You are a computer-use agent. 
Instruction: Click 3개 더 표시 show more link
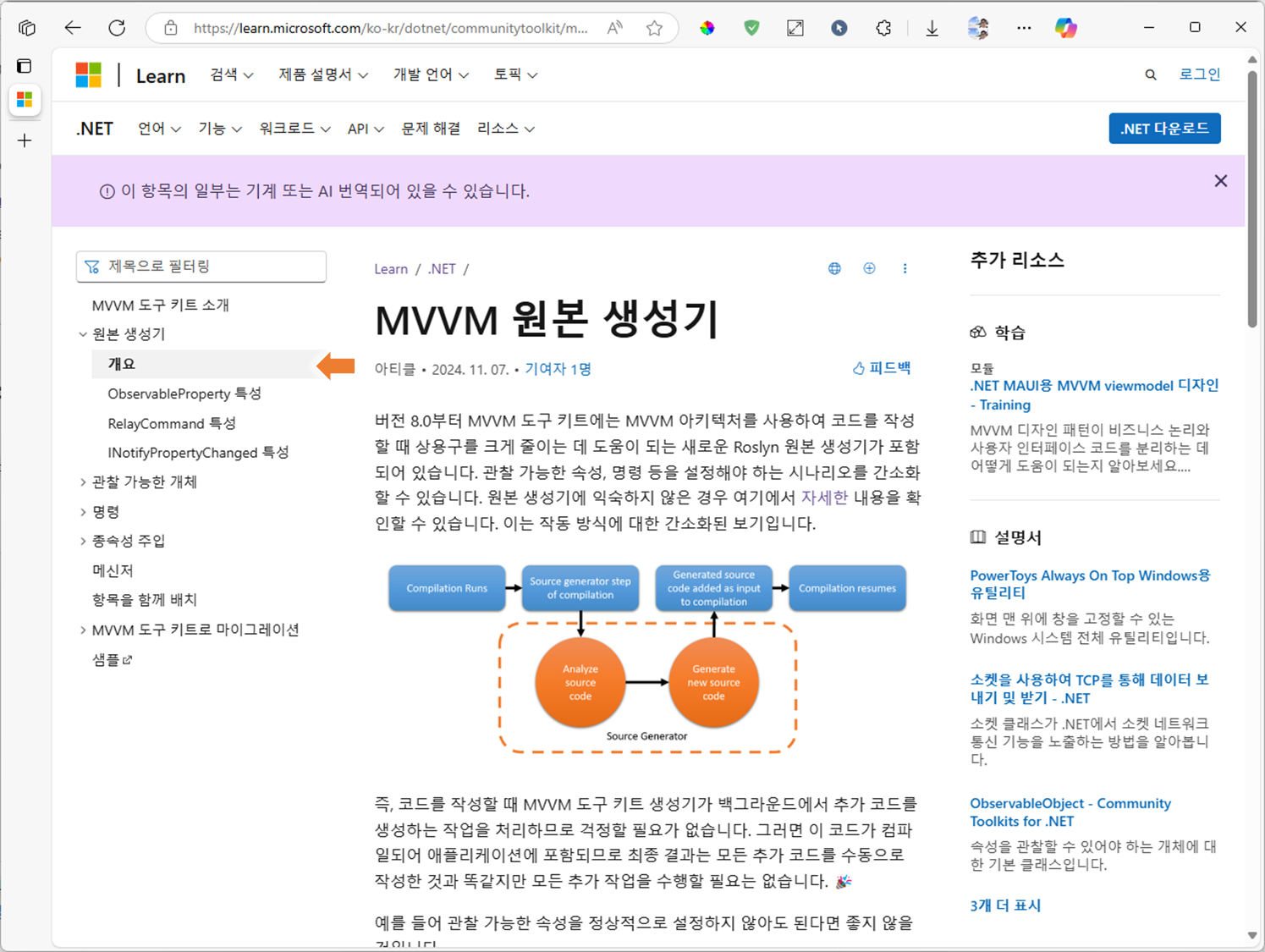(1005, 905)
